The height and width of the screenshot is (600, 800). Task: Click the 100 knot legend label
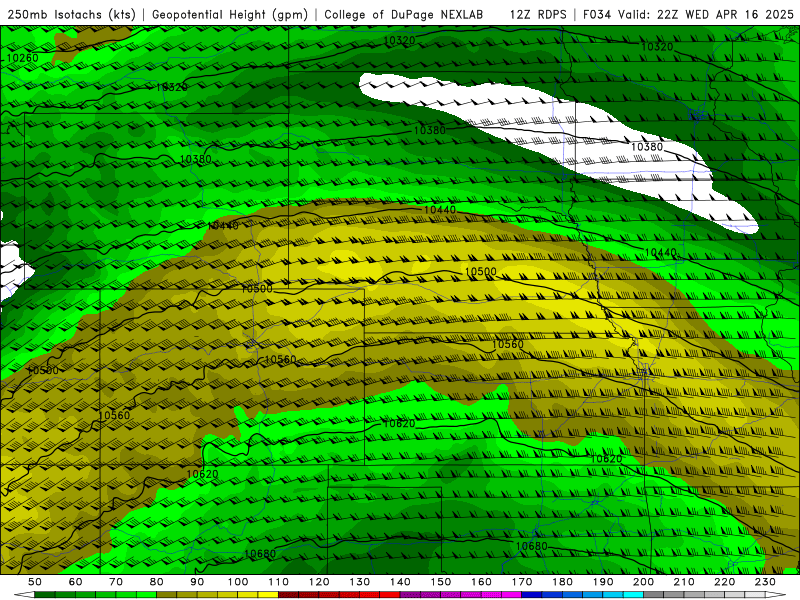tap(238, 582)
